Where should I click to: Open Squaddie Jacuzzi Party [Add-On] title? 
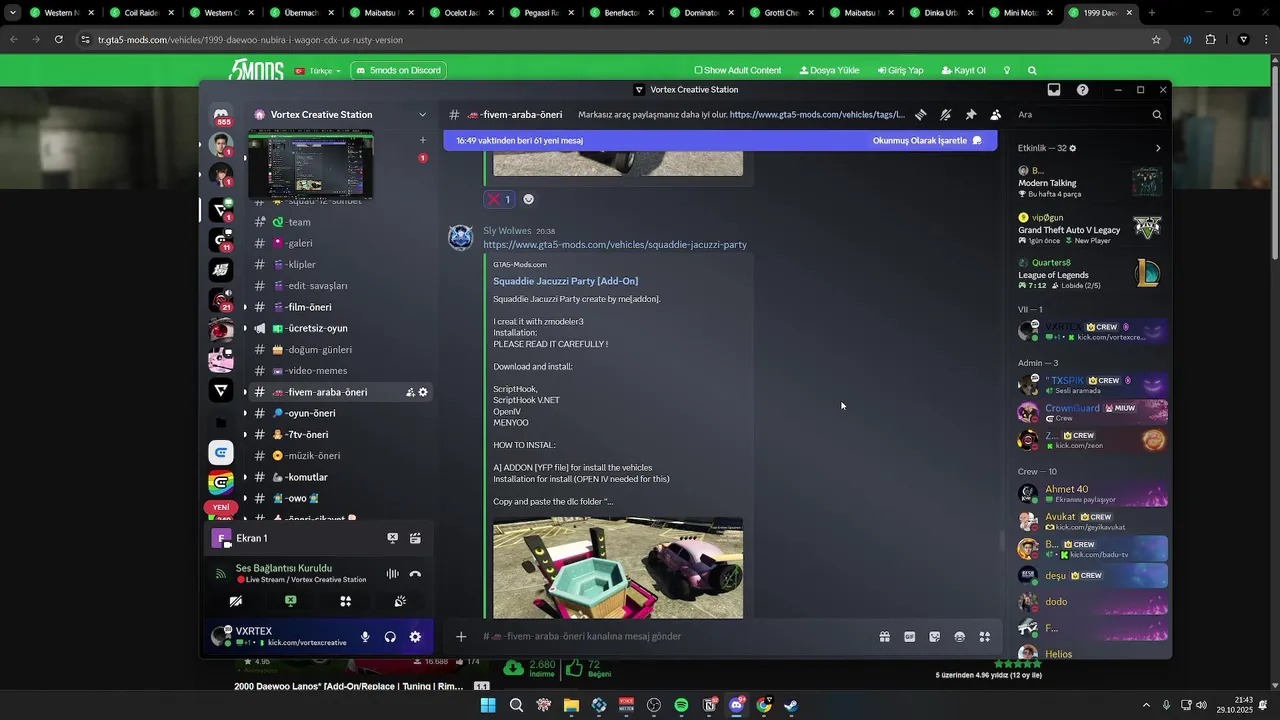click(x=565, y=281)
